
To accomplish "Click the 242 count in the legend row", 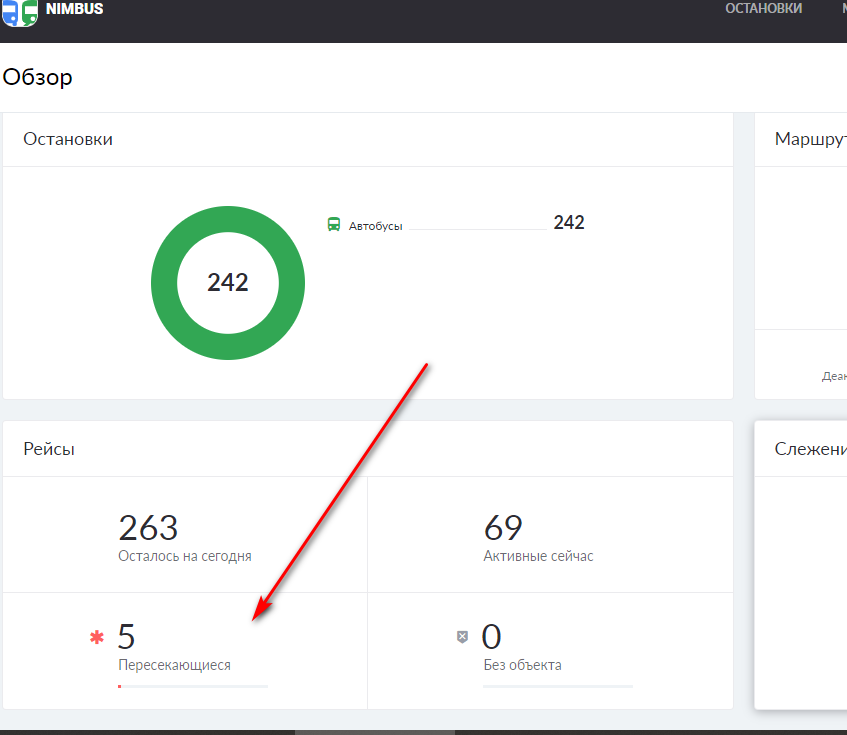I will 568,223.
